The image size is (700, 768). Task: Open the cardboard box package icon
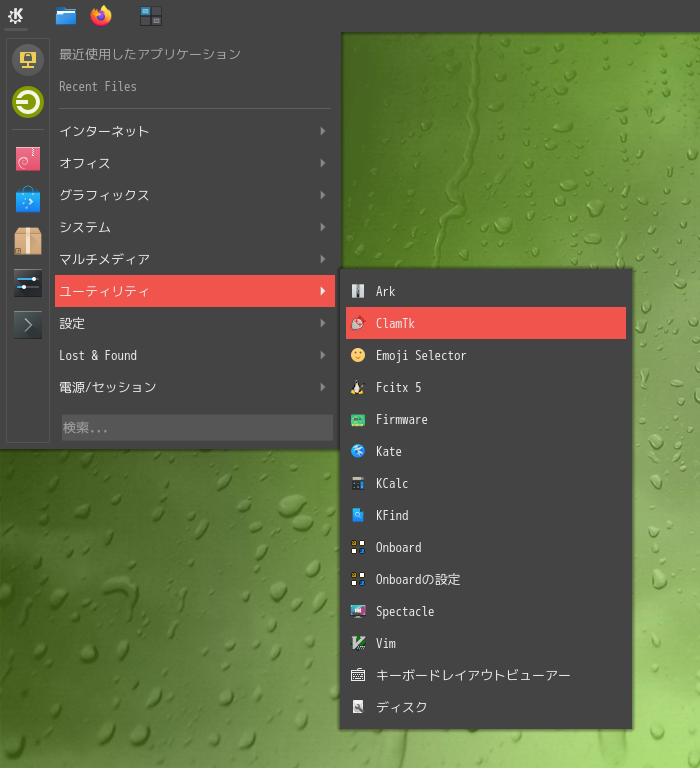[x=28, y=241]
